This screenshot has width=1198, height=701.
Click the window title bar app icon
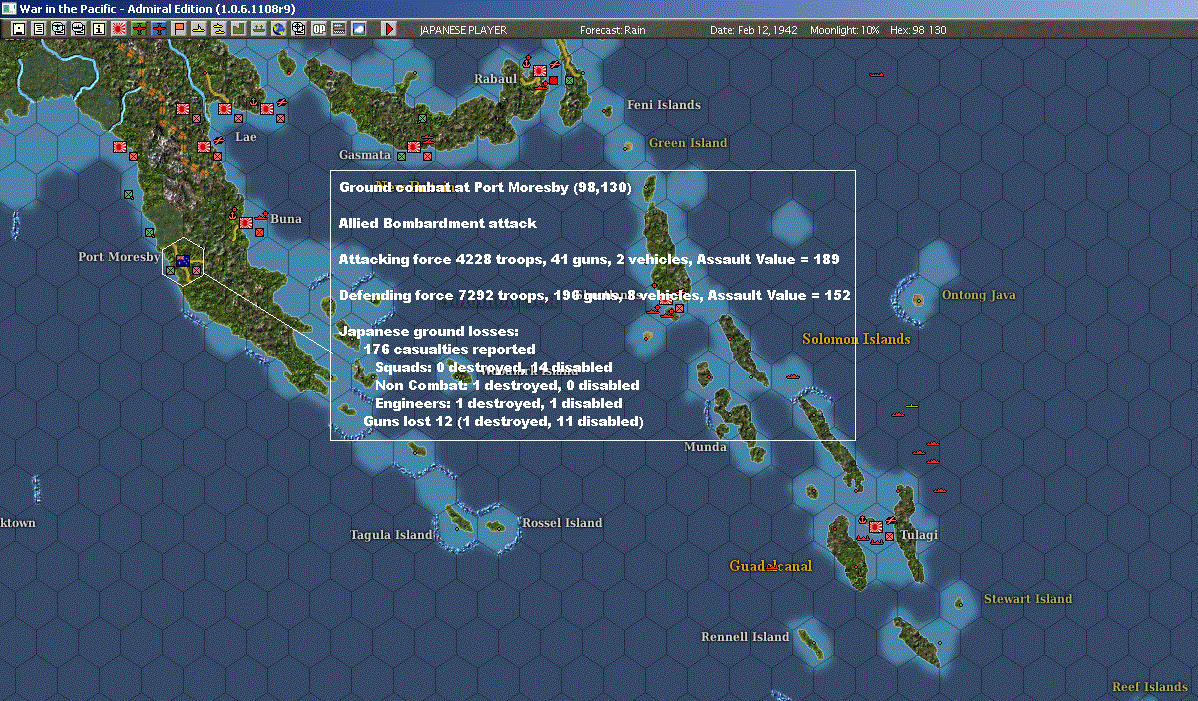tap(8, 8)
